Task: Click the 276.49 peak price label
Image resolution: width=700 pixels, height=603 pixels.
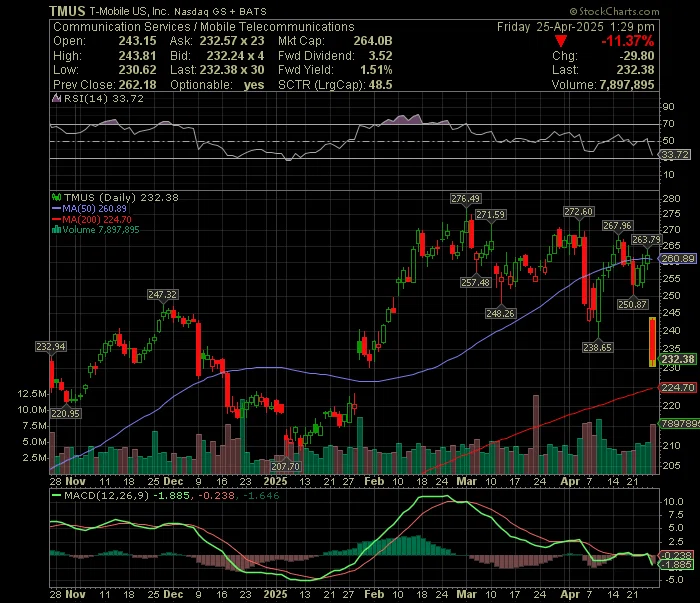Action: click(465, 199)
